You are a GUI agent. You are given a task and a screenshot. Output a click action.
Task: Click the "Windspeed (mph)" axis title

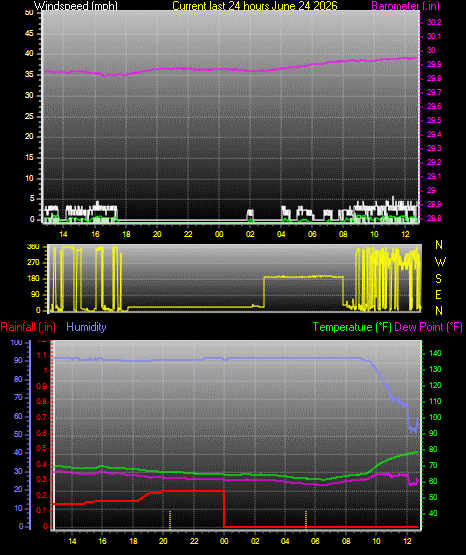[76, 6]
